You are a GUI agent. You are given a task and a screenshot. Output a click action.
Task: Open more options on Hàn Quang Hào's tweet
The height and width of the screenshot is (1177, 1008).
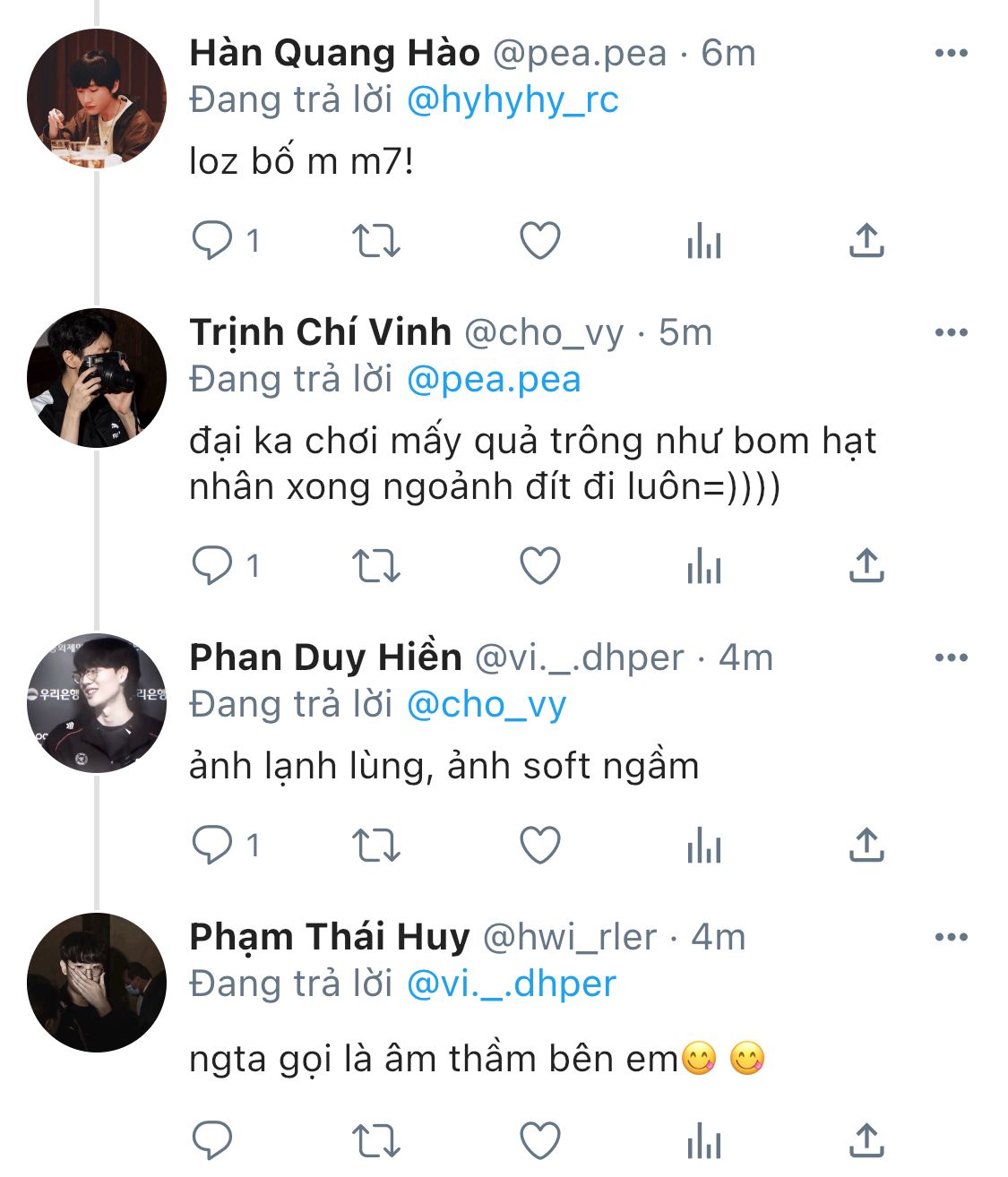coord(951,53)
